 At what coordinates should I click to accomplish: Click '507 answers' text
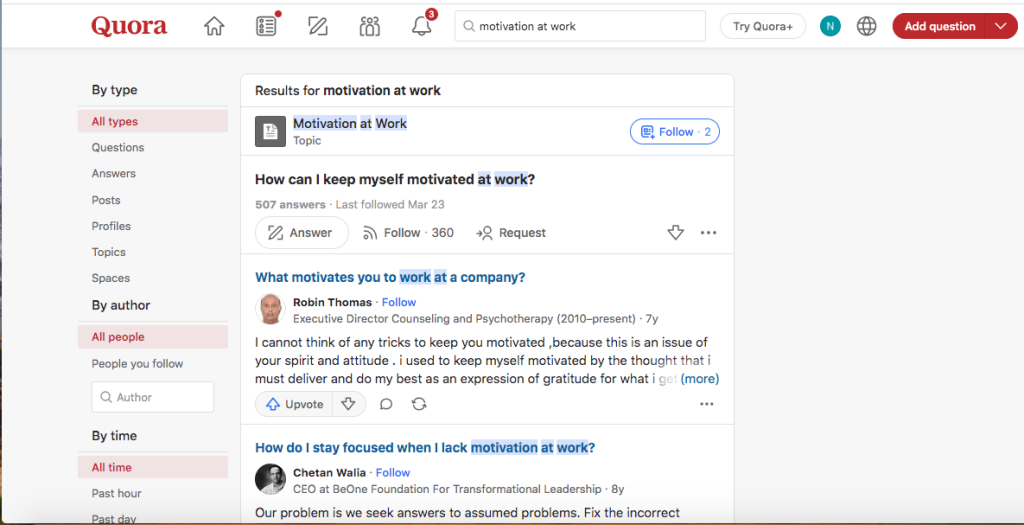290,204
